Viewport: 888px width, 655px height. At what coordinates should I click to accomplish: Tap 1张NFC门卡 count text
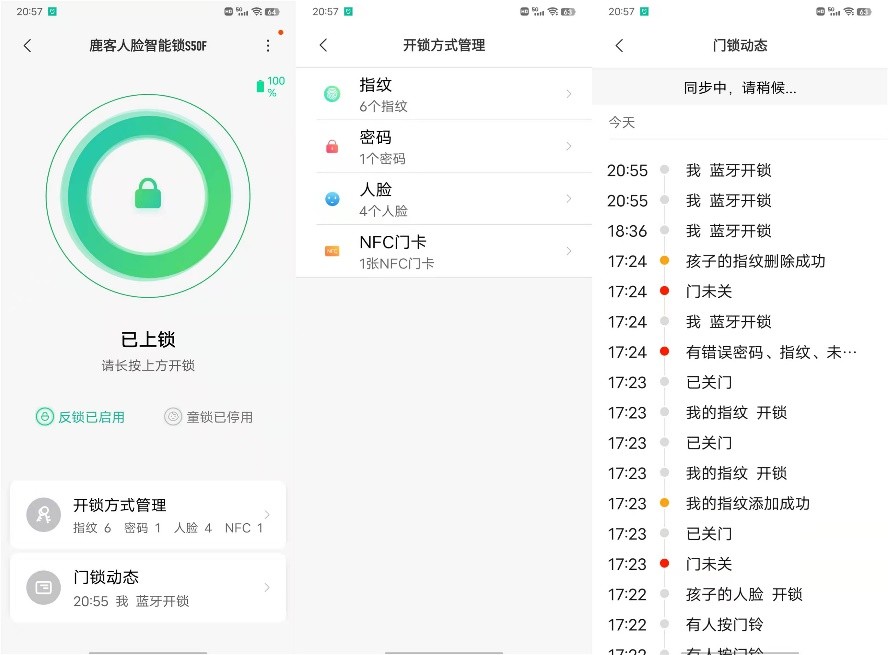coord(396,263)
